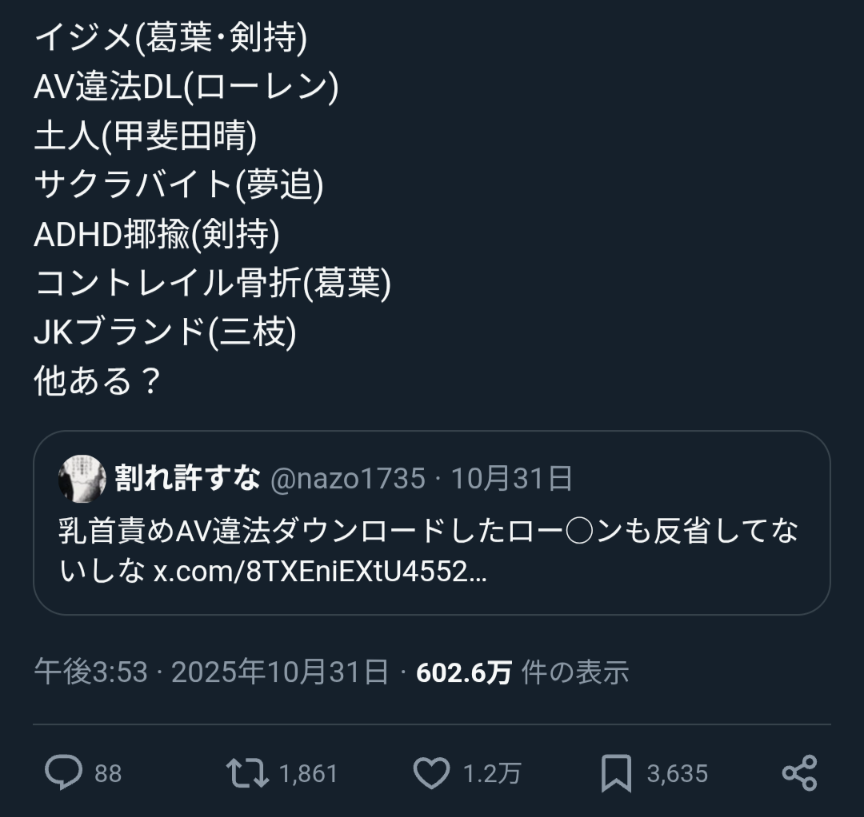Click the 602.6万 view count

coord(464,672)
